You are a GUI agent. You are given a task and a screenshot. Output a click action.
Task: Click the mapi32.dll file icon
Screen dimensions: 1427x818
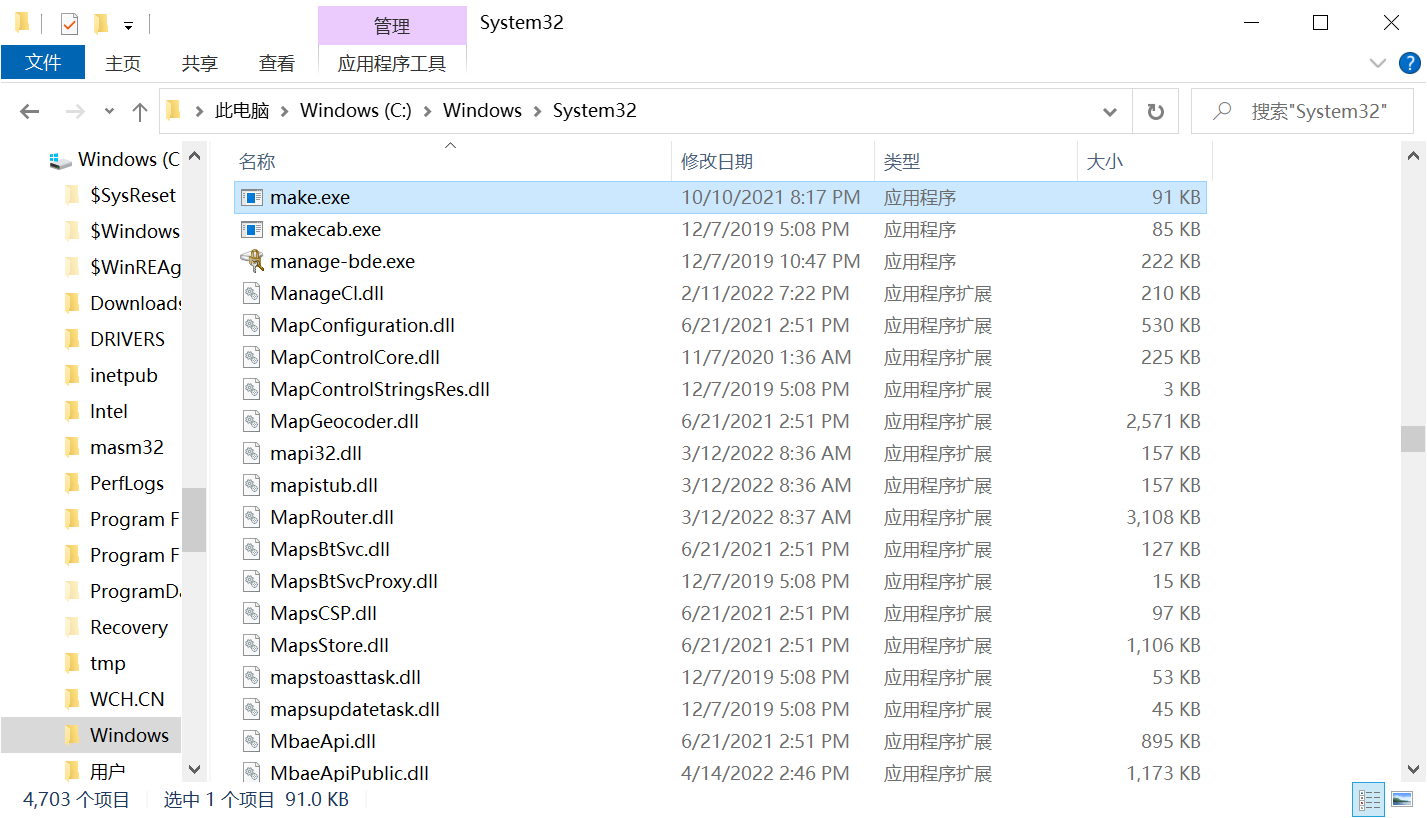(x=251, y=454)
